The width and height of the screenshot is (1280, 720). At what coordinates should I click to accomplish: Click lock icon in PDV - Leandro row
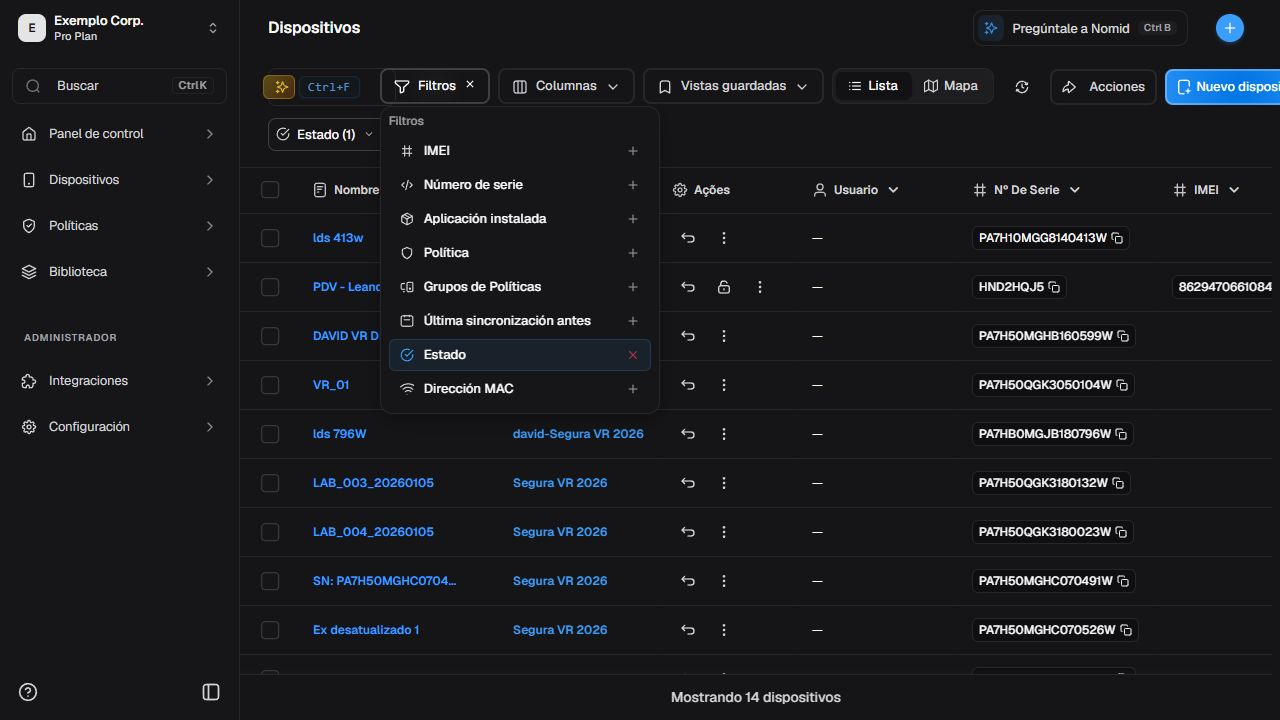(x=724, y=287)
